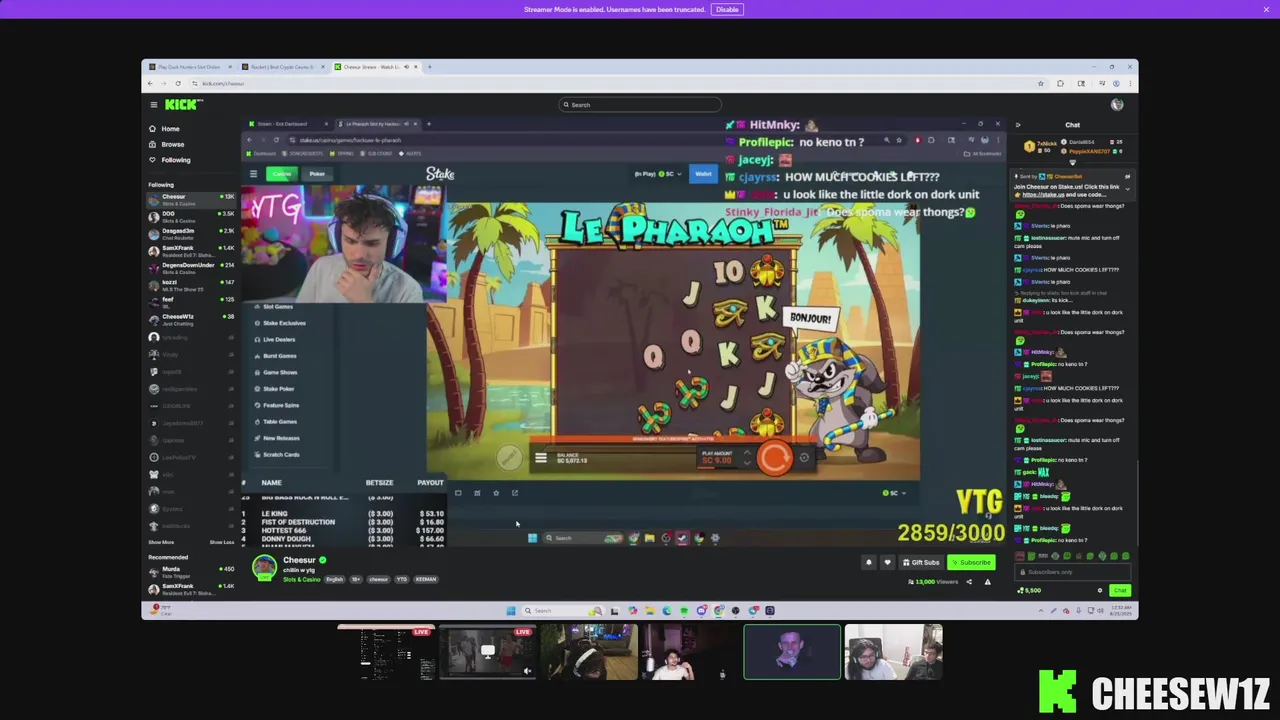This screenshot has height=720, width=1280.
Task: Toggle the notification bell for Cheesur
Action: click(868, 562)
